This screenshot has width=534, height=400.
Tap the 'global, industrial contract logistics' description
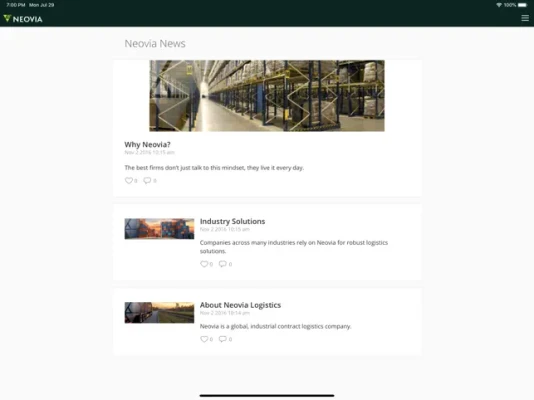[275, 326]
